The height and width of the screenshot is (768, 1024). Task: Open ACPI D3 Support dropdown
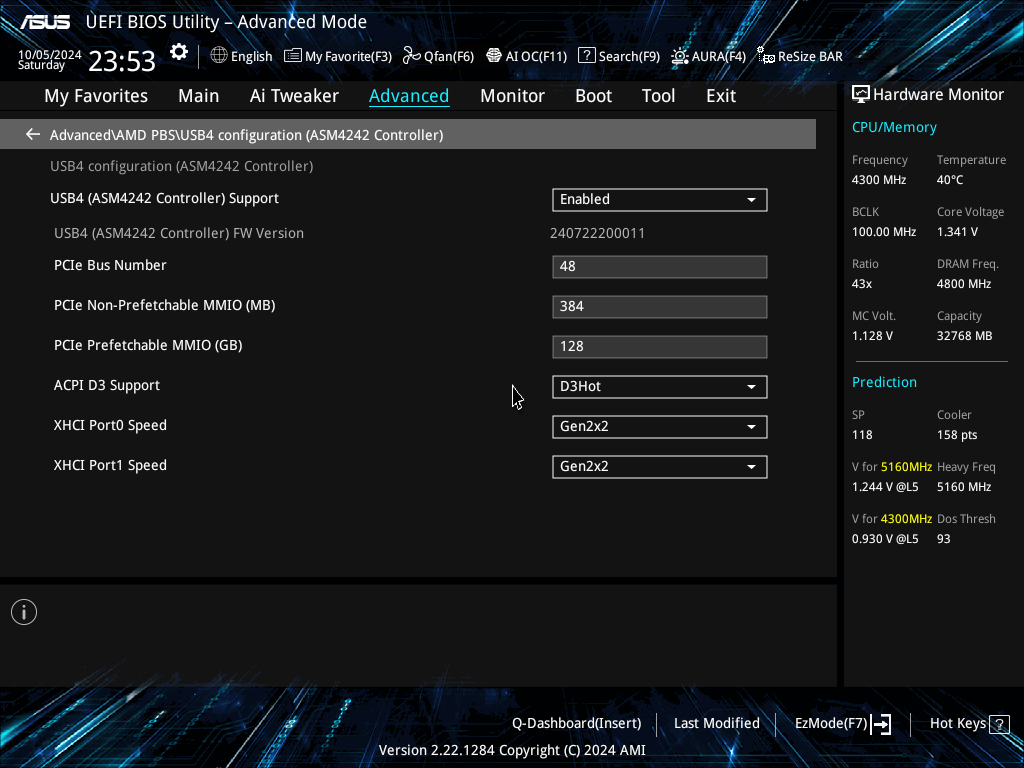tap(660, 387)
